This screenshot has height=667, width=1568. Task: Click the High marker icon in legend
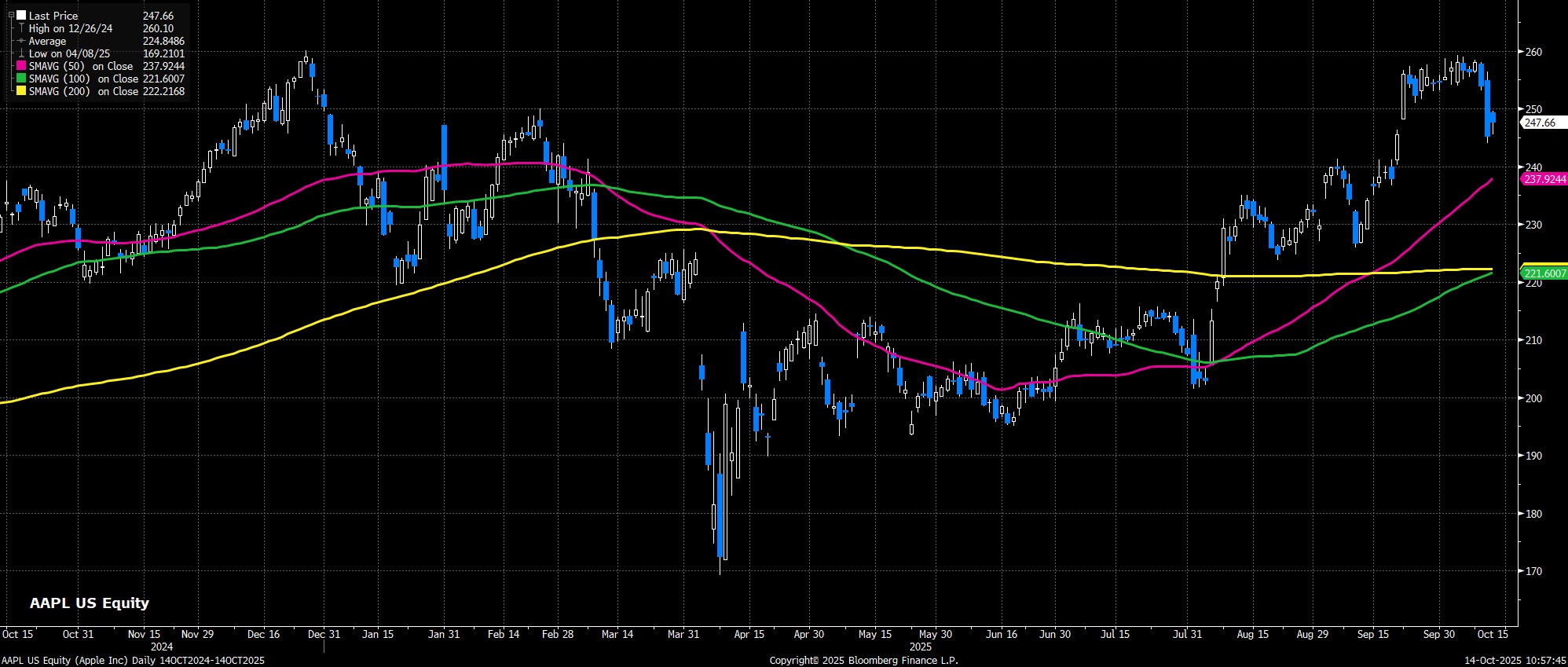click(x=21, y=28)
